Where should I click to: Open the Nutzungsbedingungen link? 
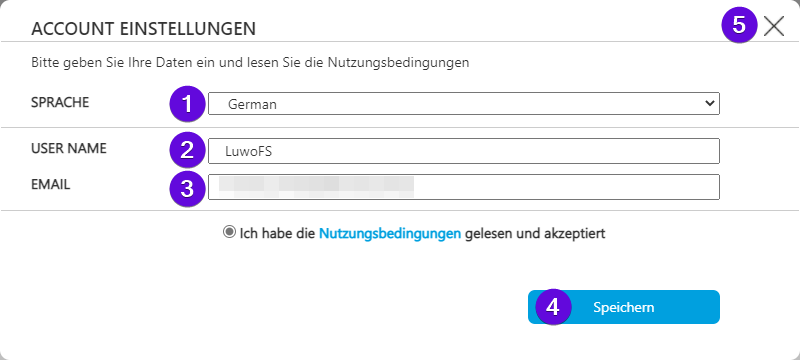[390, 234]
